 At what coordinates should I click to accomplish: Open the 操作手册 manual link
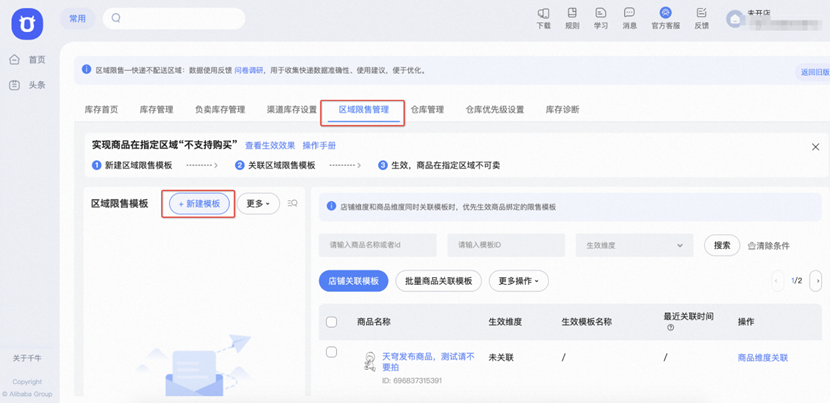click(319, 146)
